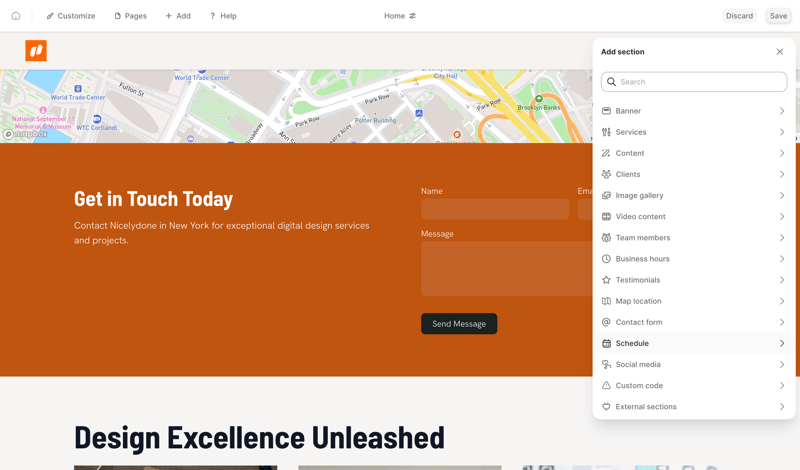
Task: Click the Social media icon
Action: coord(606,364)
